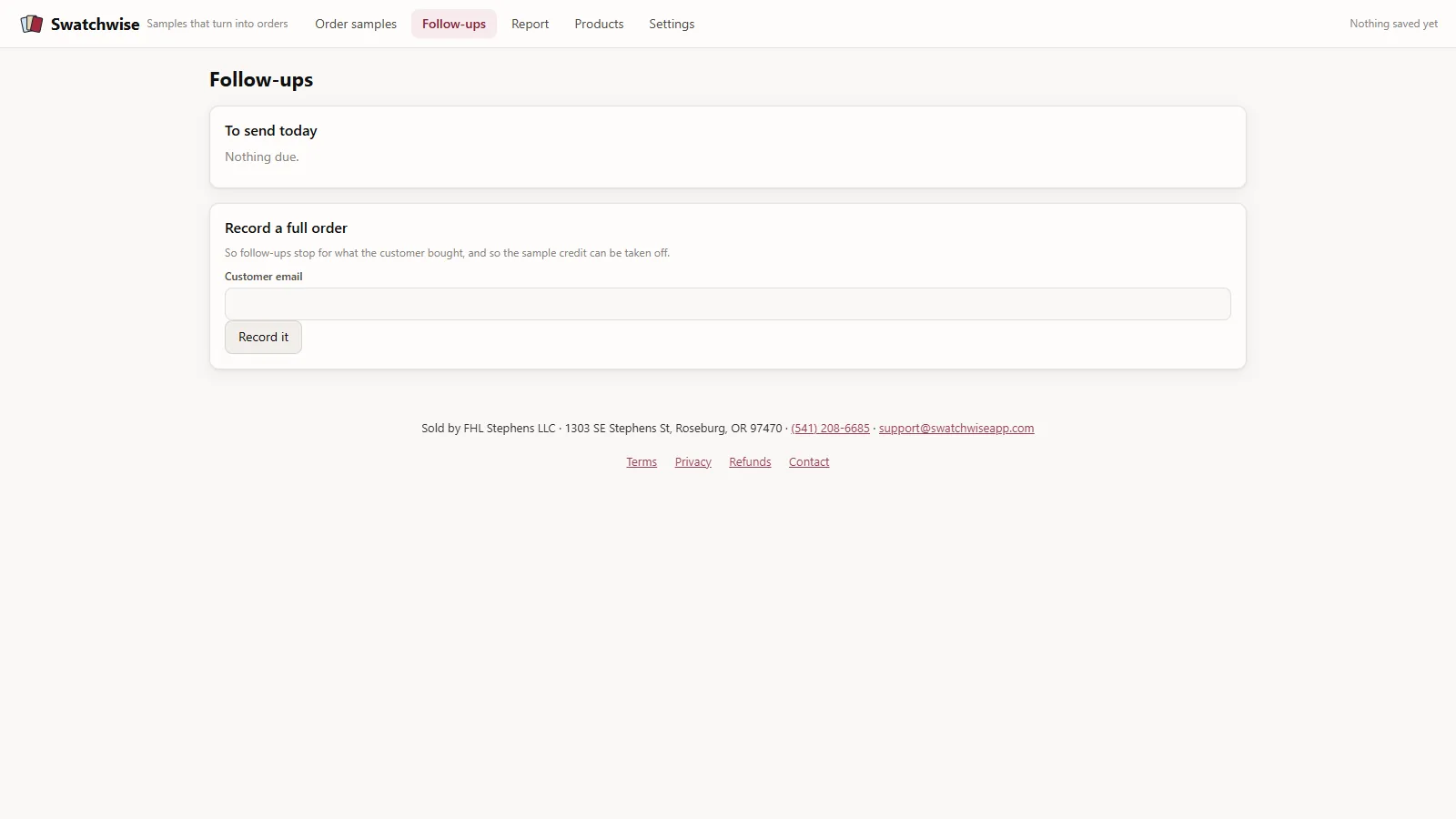Select the Follow-ups tab
1456x819 pixels.
pos(454,24)
